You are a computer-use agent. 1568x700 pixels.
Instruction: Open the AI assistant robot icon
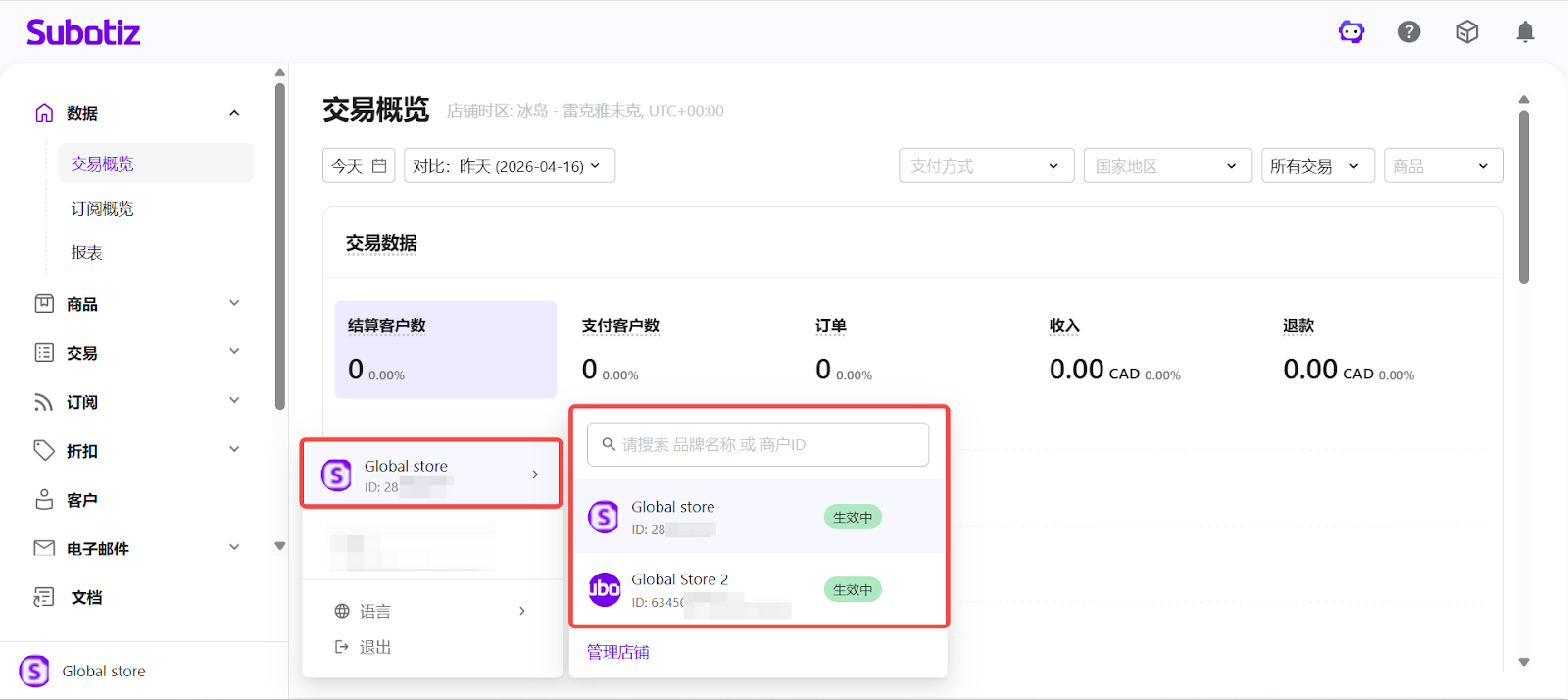1351,32
